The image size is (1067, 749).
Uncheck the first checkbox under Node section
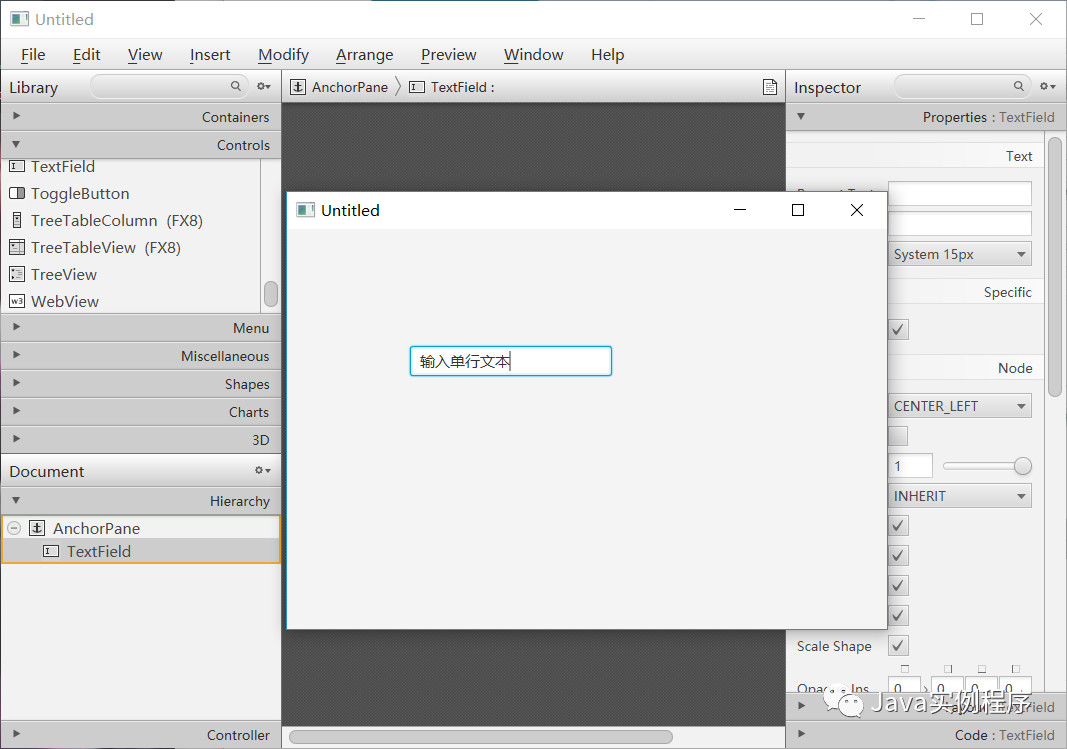click(897, 525)
